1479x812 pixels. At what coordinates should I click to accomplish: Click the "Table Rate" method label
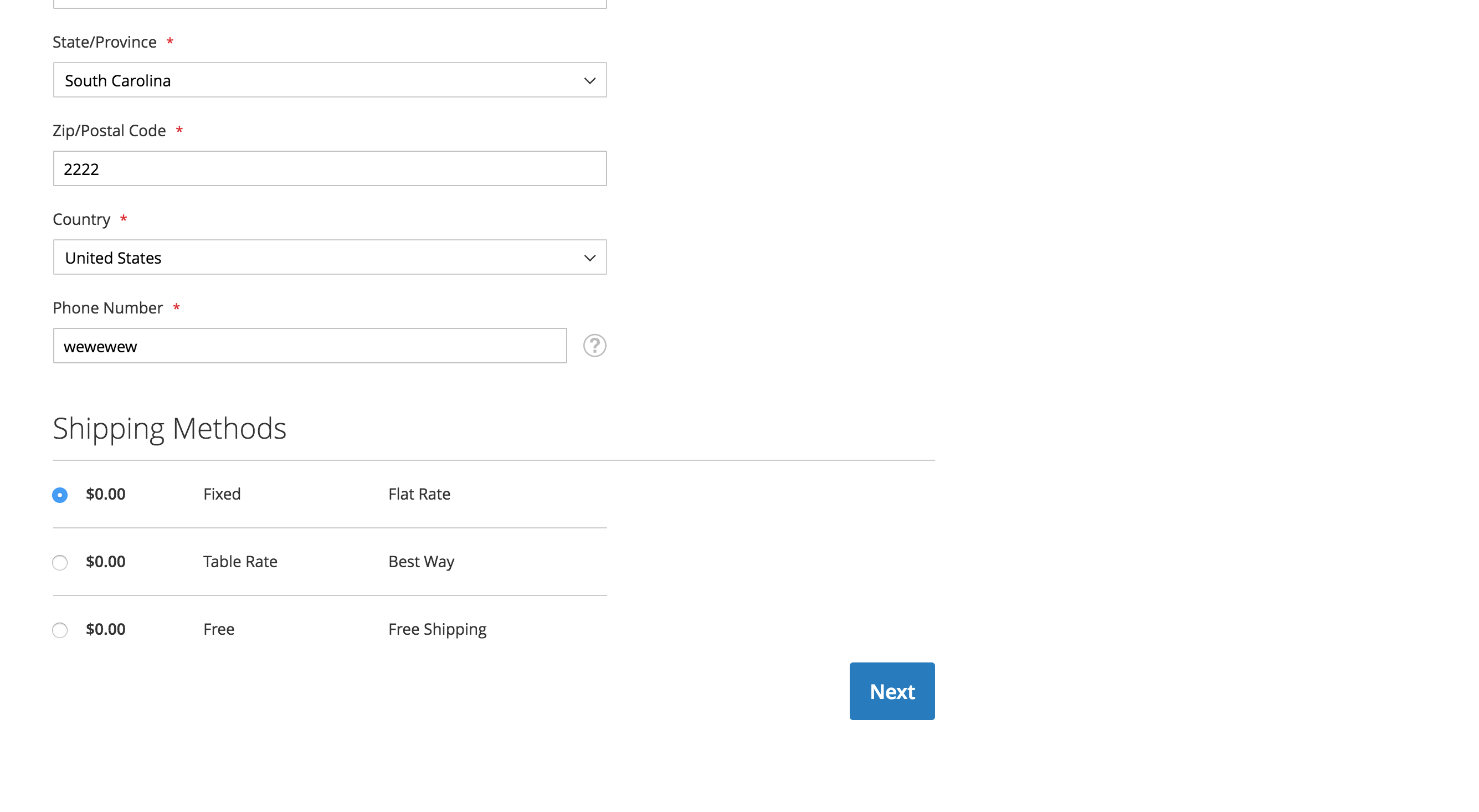(240, 562)
